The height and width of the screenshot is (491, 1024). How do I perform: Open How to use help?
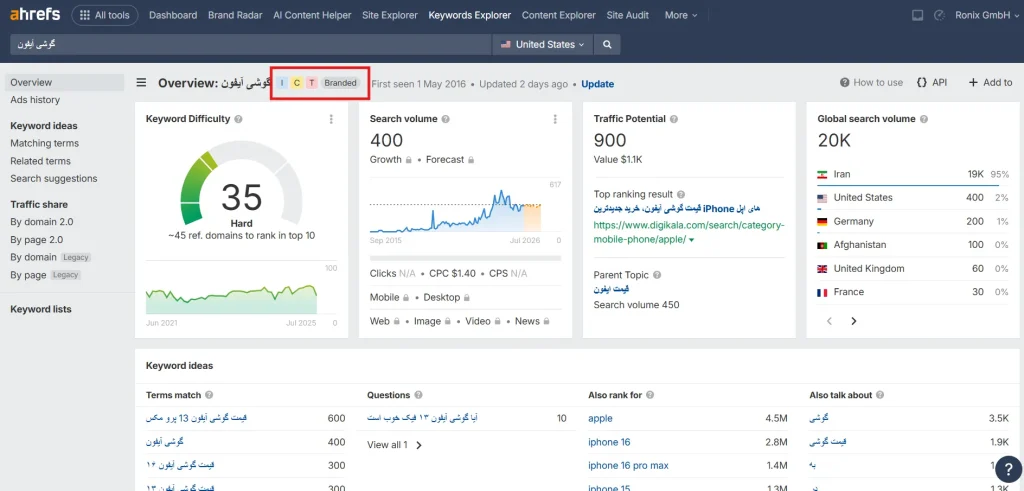click(x=871, y=82)
